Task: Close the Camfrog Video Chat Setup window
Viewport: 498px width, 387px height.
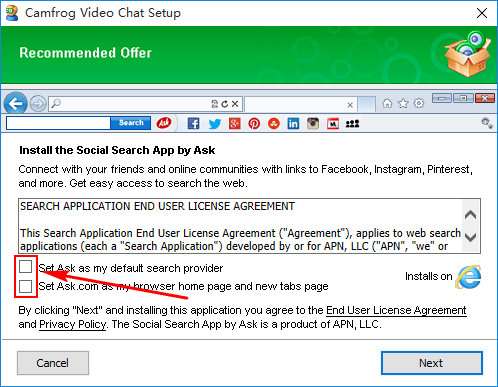Action: 482,13
